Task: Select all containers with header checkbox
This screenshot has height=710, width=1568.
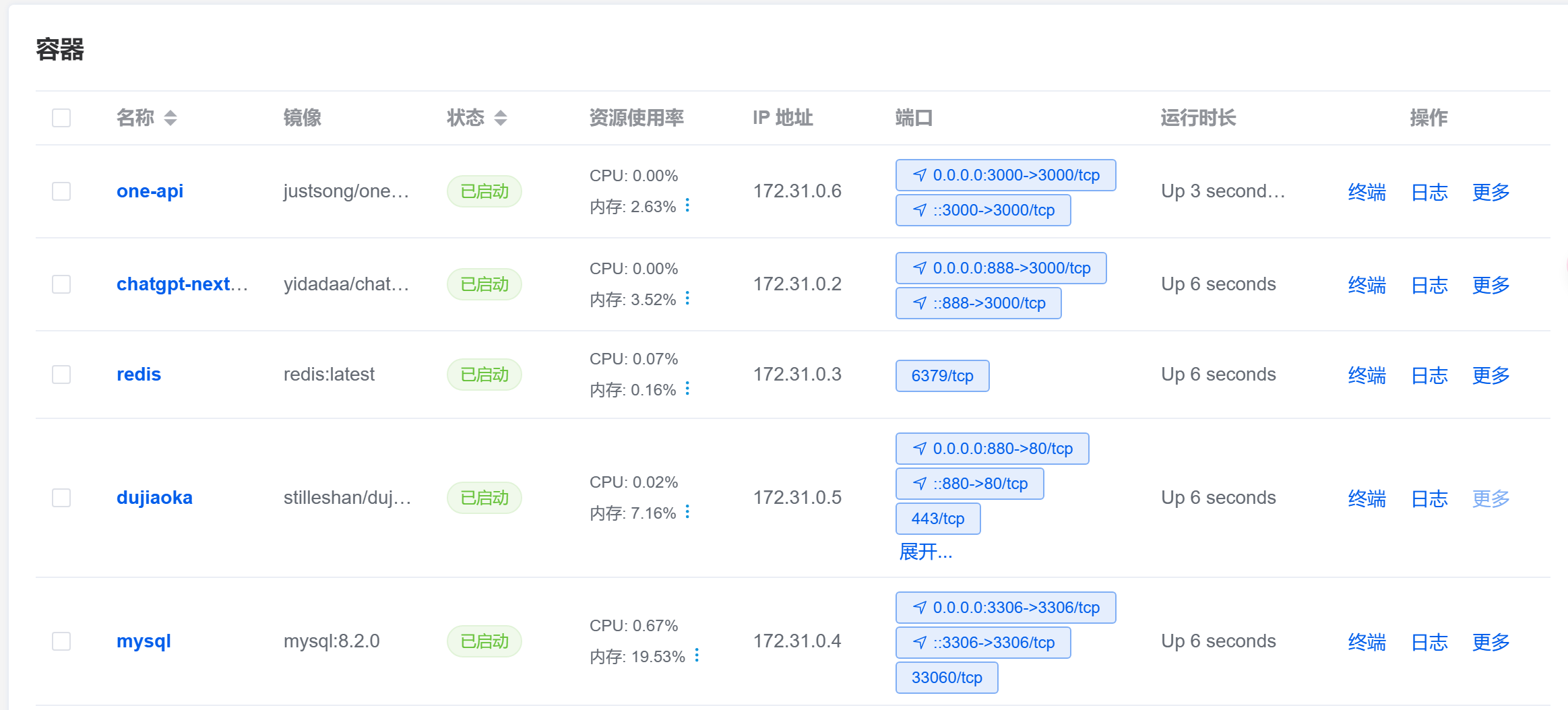Action: click(61, 118)
